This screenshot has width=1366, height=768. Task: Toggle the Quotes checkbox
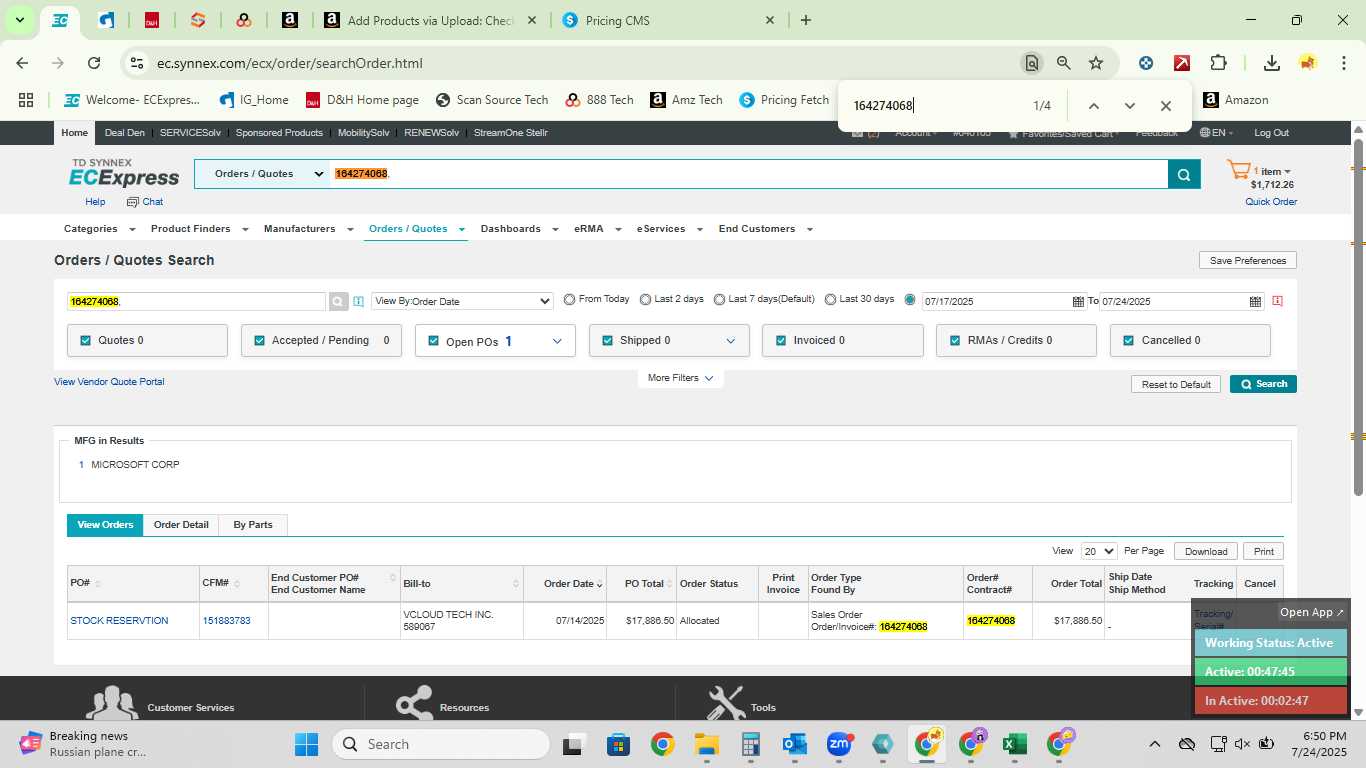point(85,340)
